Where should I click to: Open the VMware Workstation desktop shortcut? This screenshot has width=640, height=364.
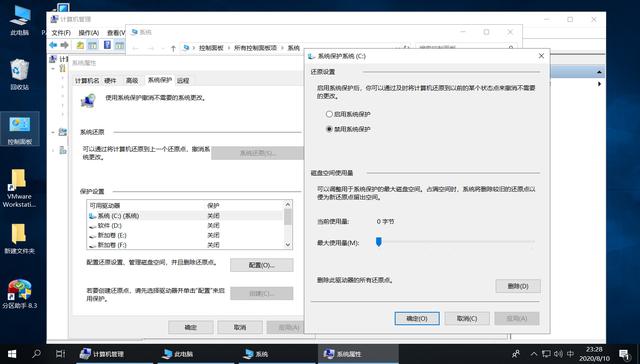19,188
